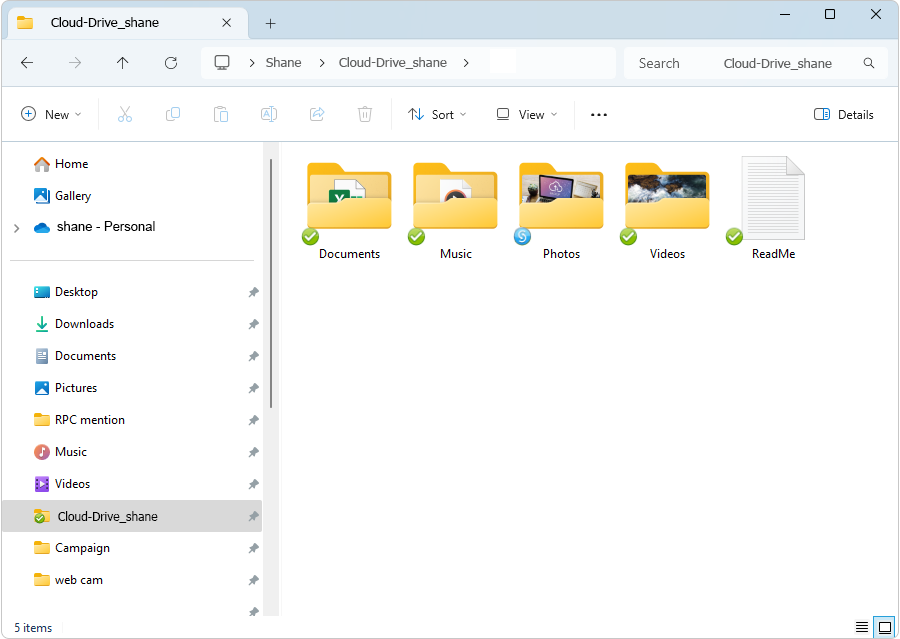Open the Documents folder with Excel preview
Image resolution: width=900 pixels, height=639 pixels.
click(349, 211)
